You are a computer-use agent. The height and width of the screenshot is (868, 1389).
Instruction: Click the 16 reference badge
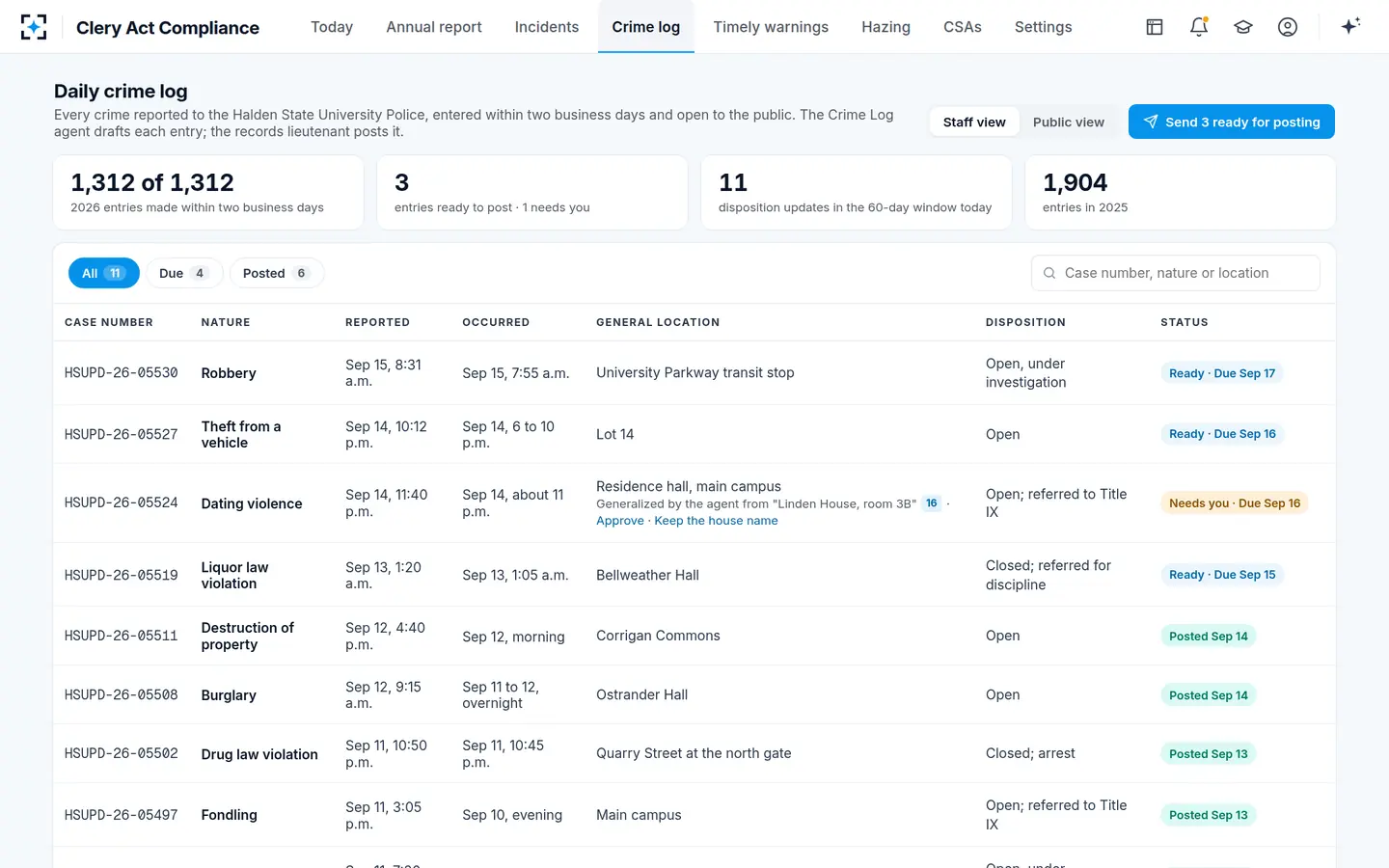point(932,503)
